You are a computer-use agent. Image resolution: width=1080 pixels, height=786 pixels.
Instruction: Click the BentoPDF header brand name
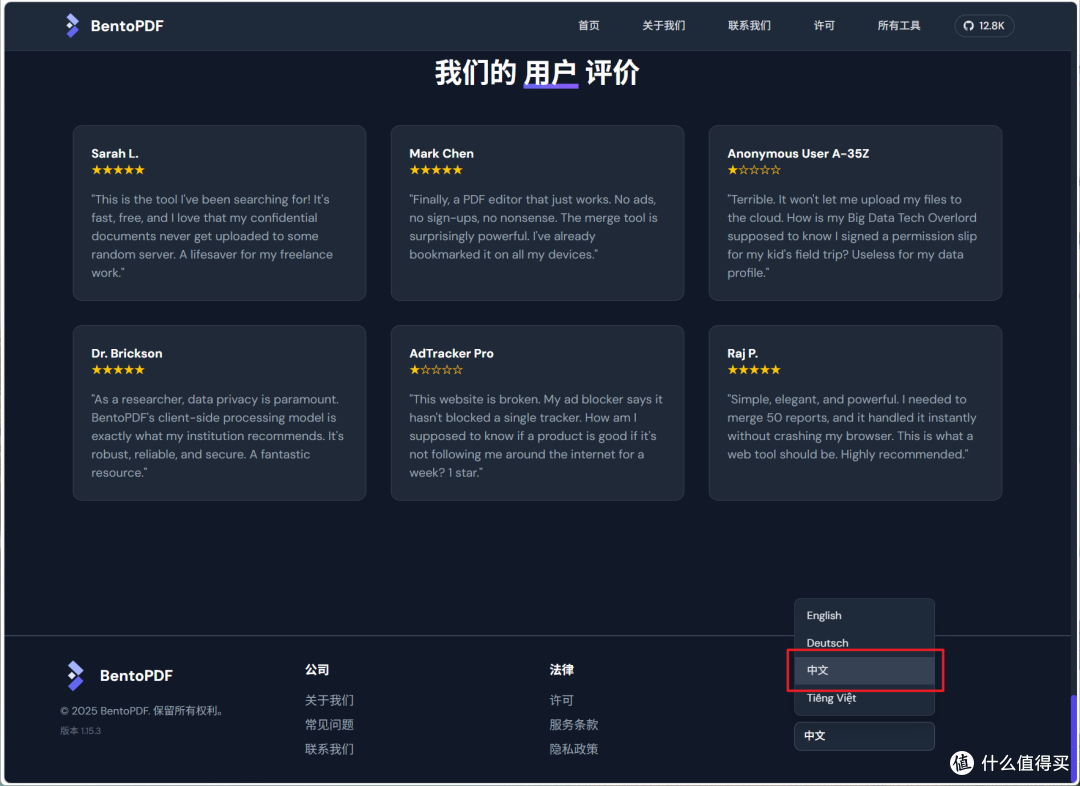pyautogui.click(x=127, y=25)
